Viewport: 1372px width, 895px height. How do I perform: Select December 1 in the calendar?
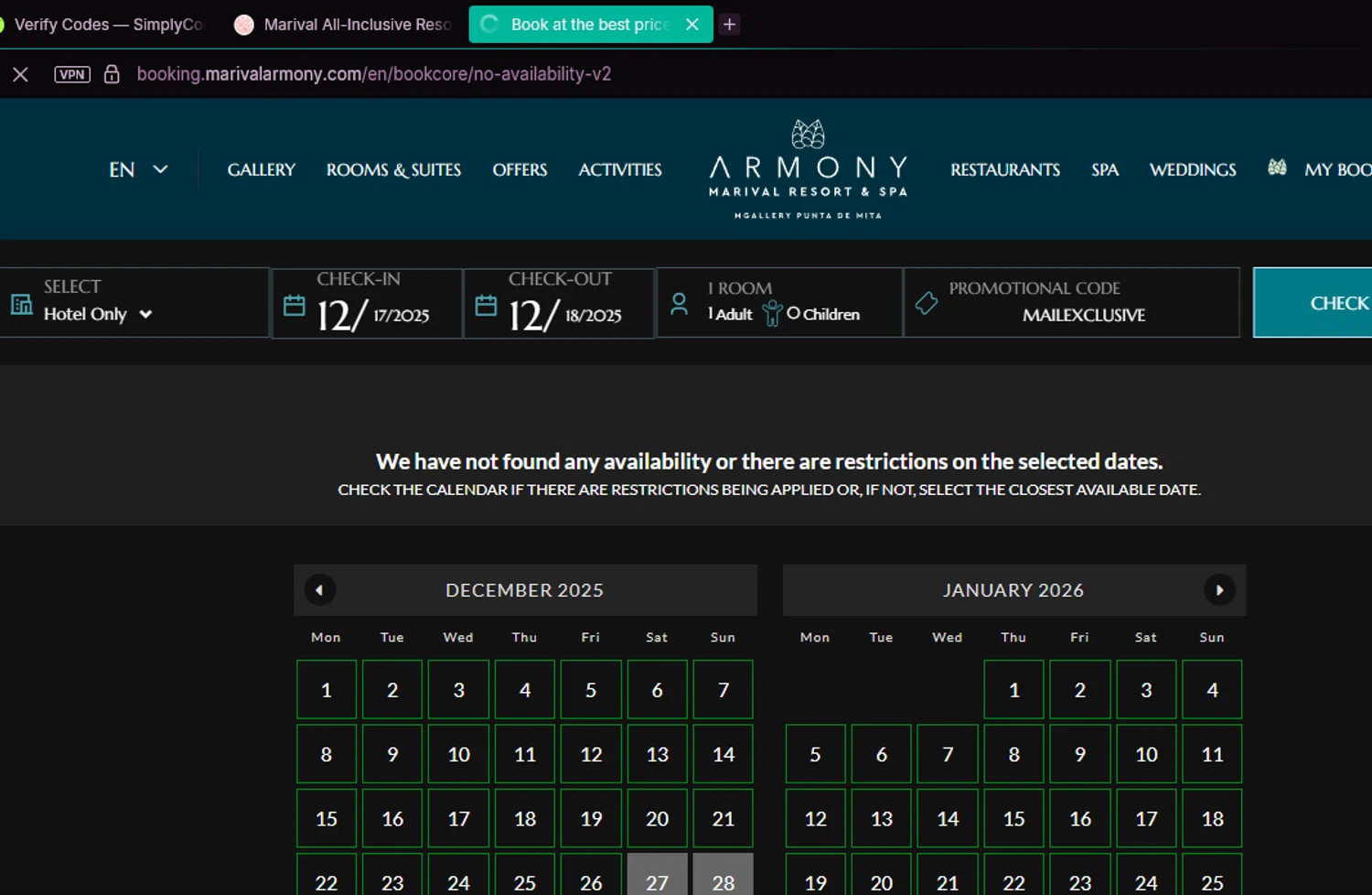coord(327,689)
